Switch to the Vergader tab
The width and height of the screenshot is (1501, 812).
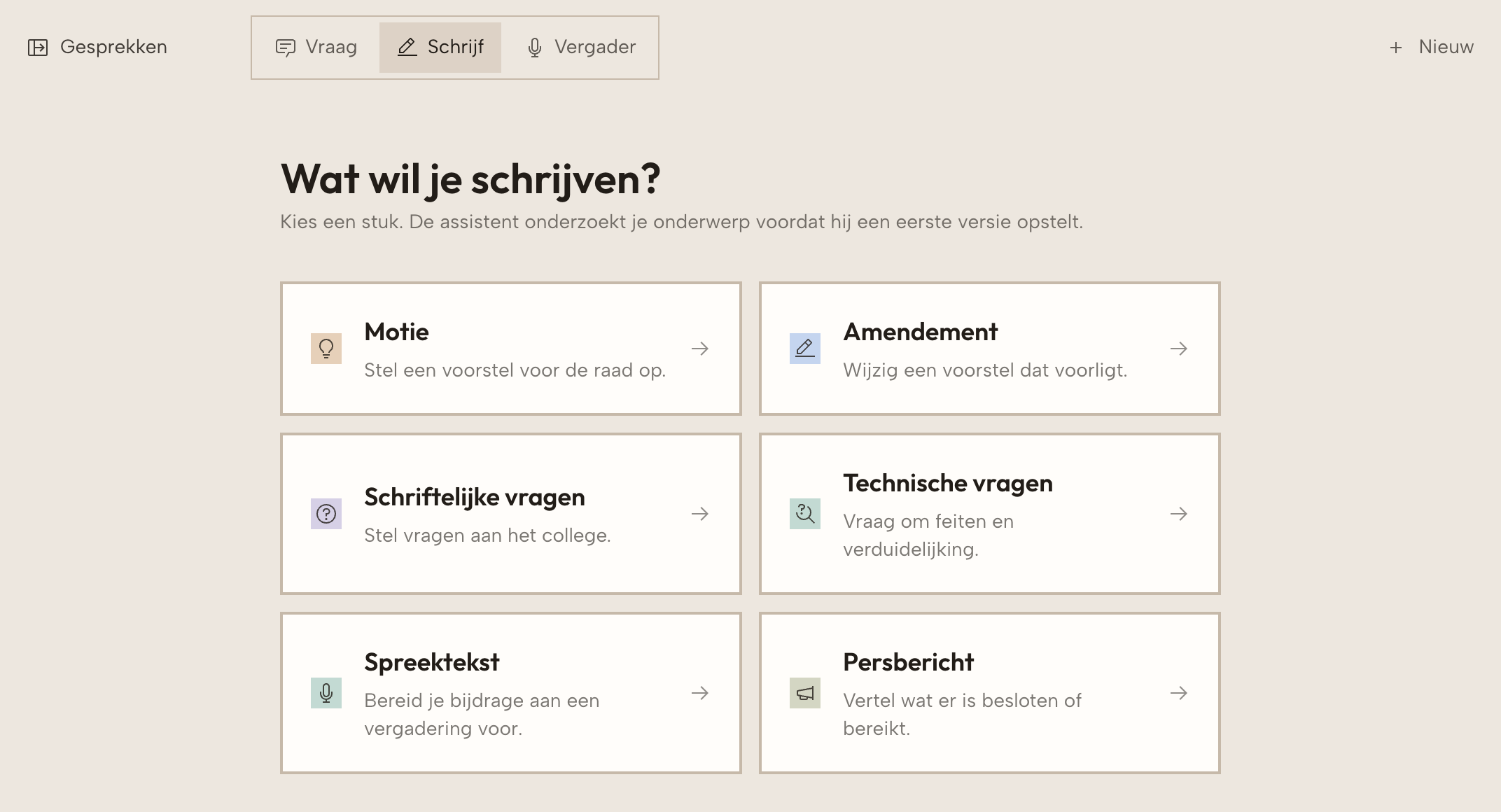click(581, 48)
